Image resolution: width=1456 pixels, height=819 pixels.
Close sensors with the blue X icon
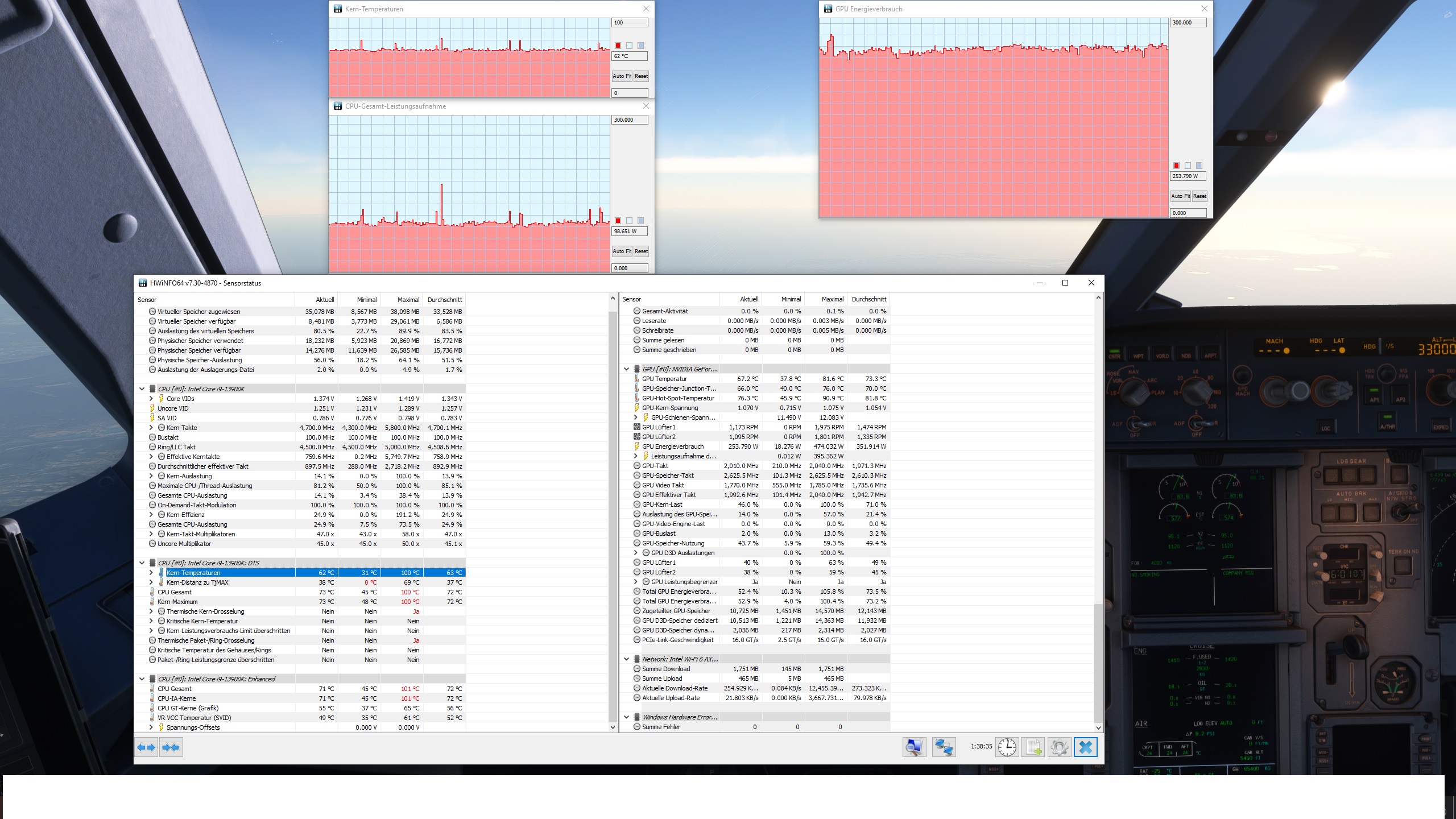pos(1085,747)
